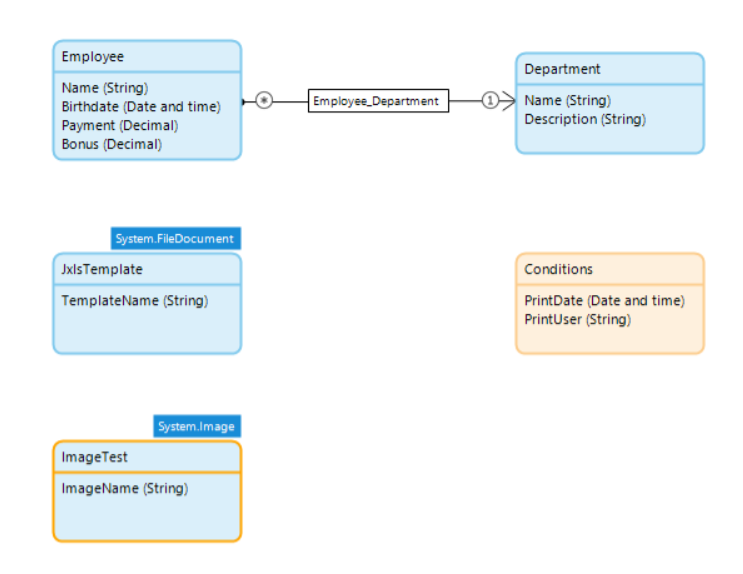Select the ImageTest entity title

95,457
